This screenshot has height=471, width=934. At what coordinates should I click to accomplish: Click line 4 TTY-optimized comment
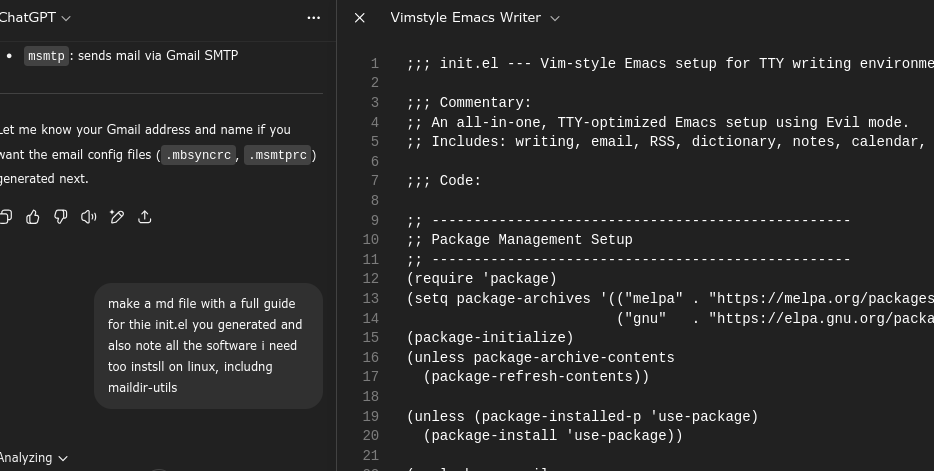(x=658, y=123)
